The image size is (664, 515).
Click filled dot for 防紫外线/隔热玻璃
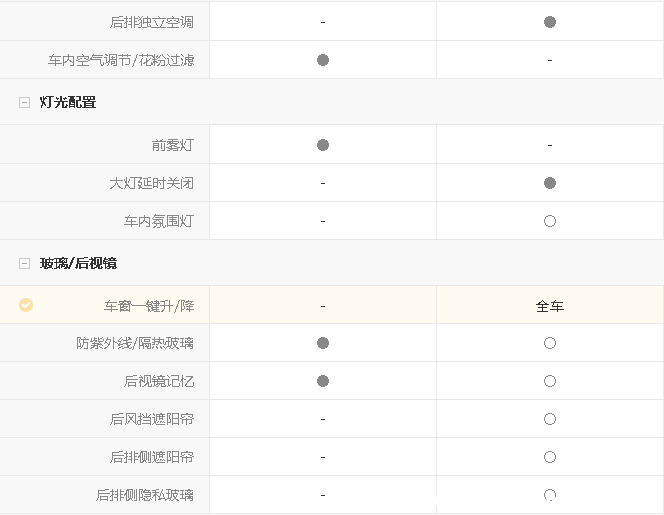(x=323, y=343)
